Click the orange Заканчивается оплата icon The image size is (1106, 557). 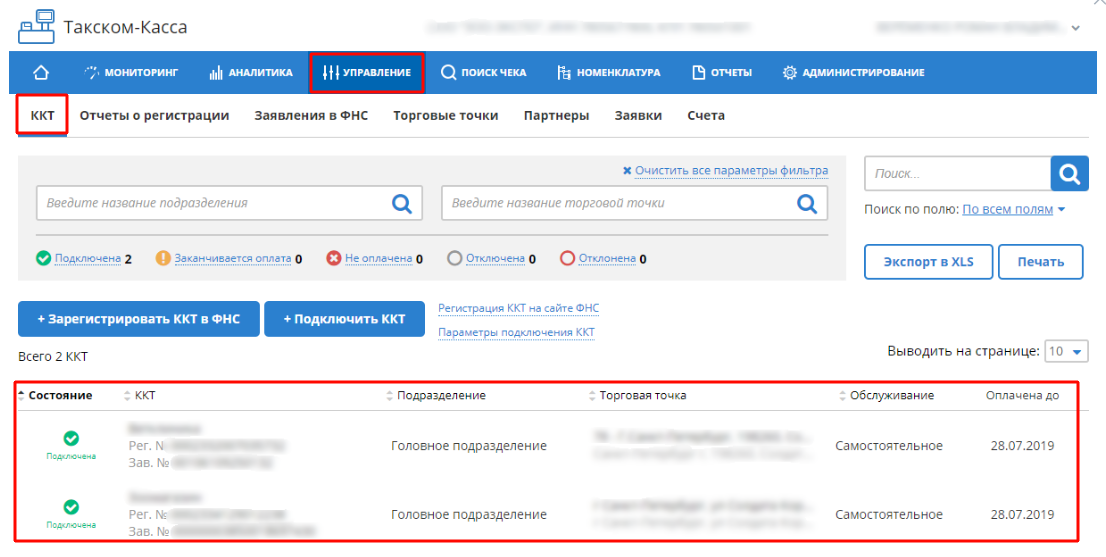163,259
